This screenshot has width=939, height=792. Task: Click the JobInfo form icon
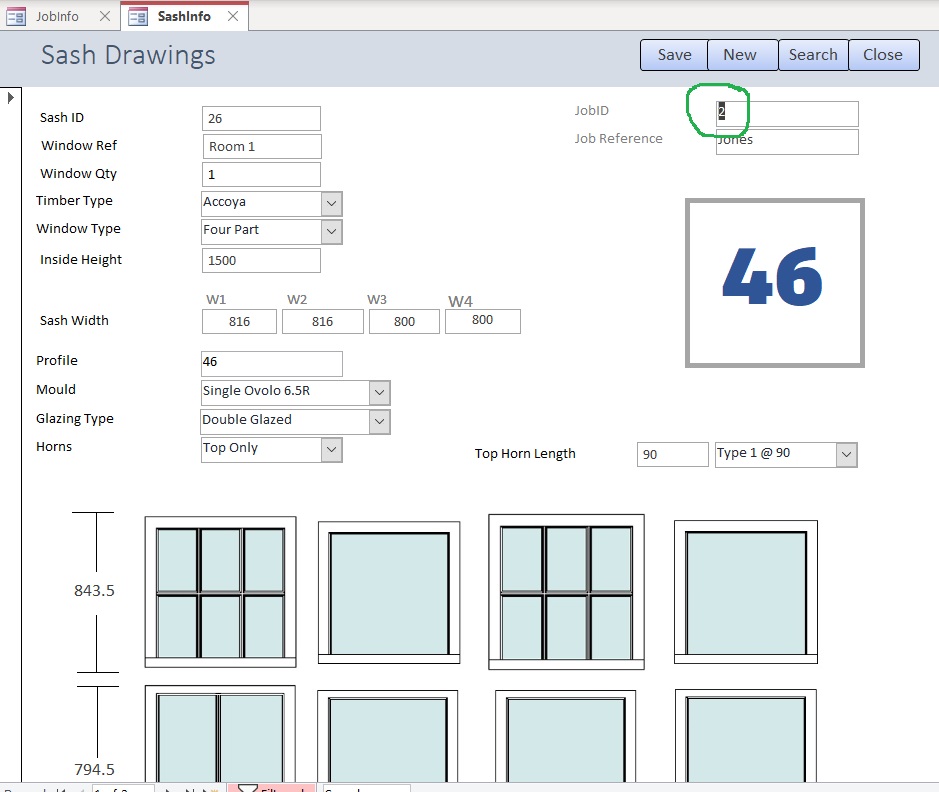point(16,17)
